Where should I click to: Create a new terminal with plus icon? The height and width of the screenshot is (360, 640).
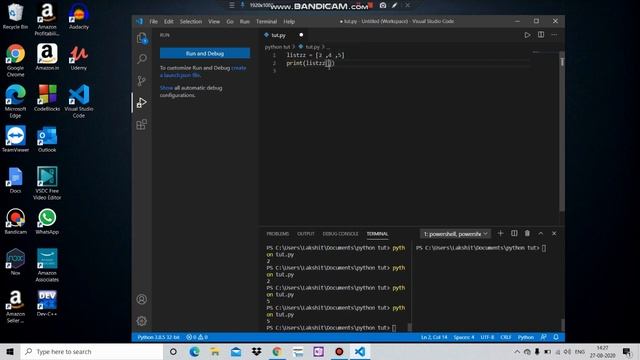pyautogui.click(x=500, y=233)
